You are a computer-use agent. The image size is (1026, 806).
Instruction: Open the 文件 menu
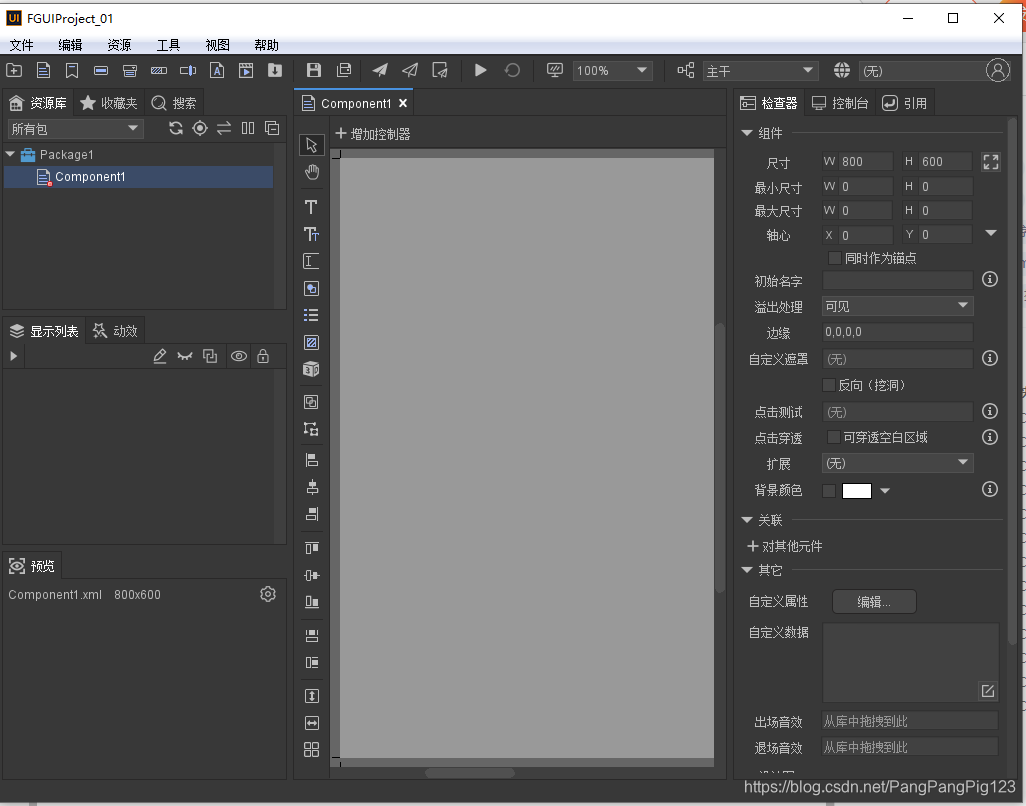22,45
